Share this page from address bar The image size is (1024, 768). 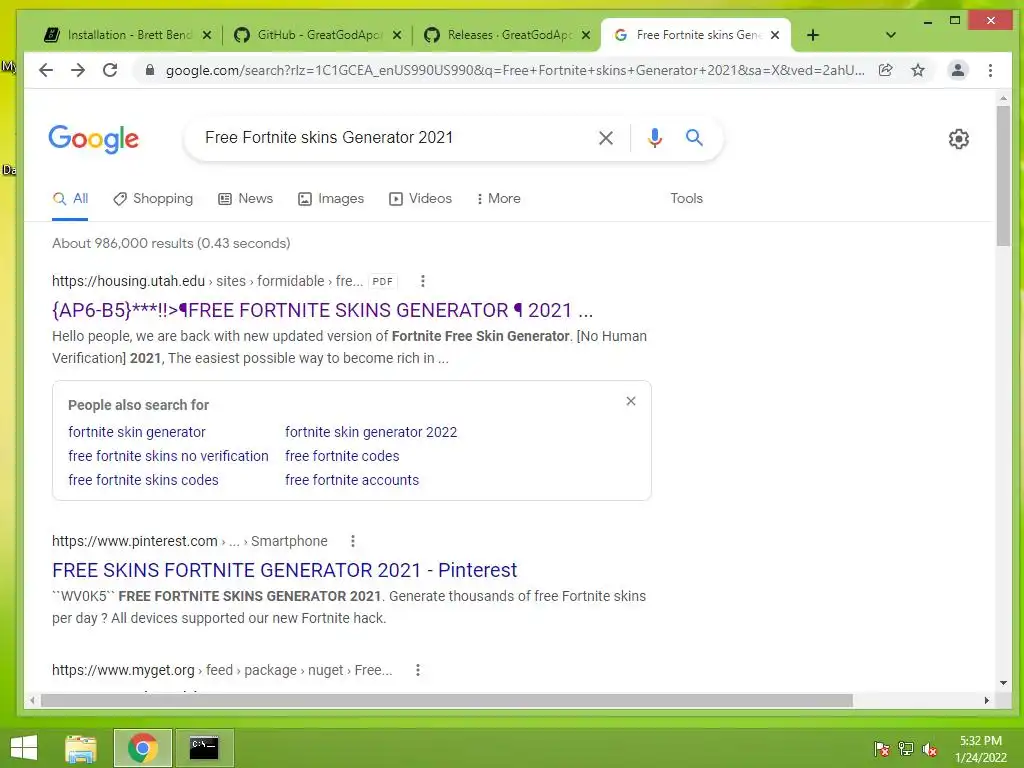tap(886, 70)
